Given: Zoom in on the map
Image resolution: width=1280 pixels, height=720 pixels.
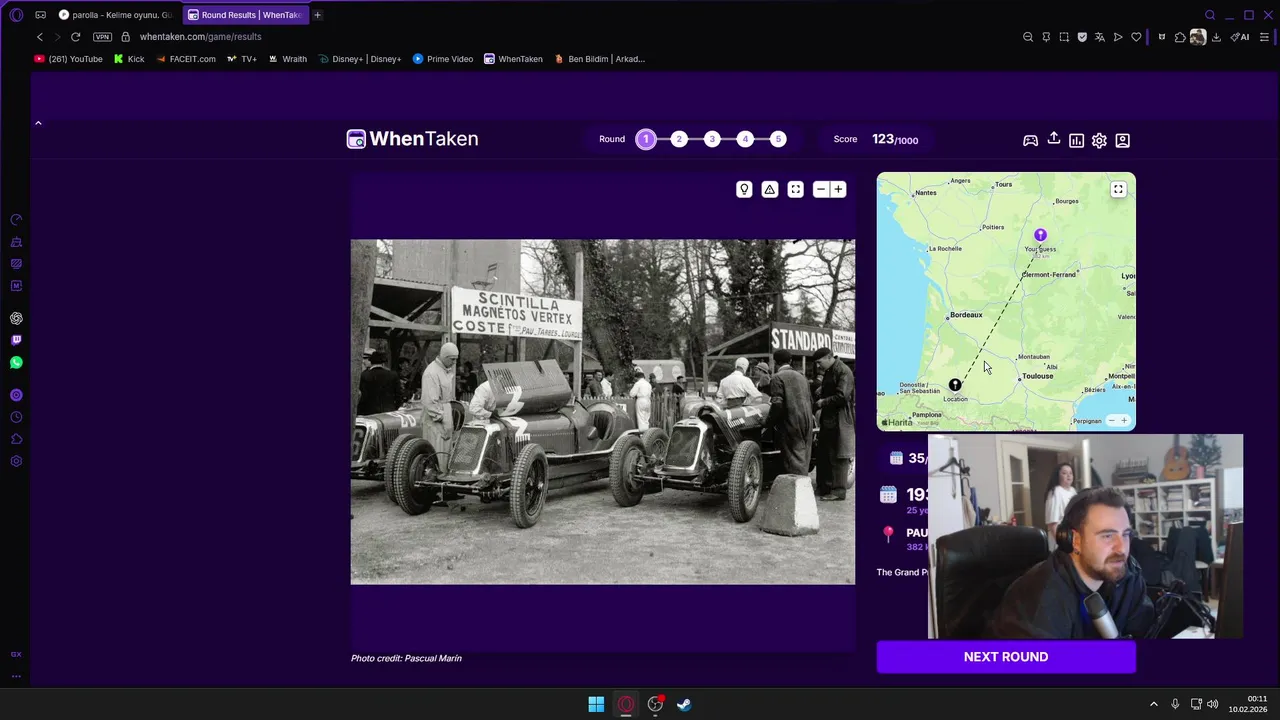Looking at the screenshot, I should click(x=1124, y=421).
